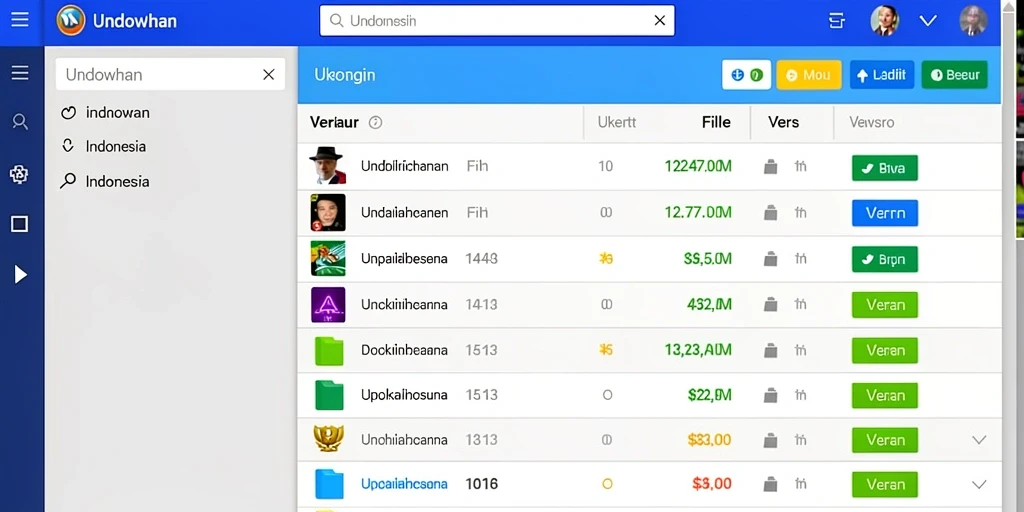Screen dimensions: 1024x512
Task: Open the Upokalhosuna green folder icon
Action: [x=329, y=395]
